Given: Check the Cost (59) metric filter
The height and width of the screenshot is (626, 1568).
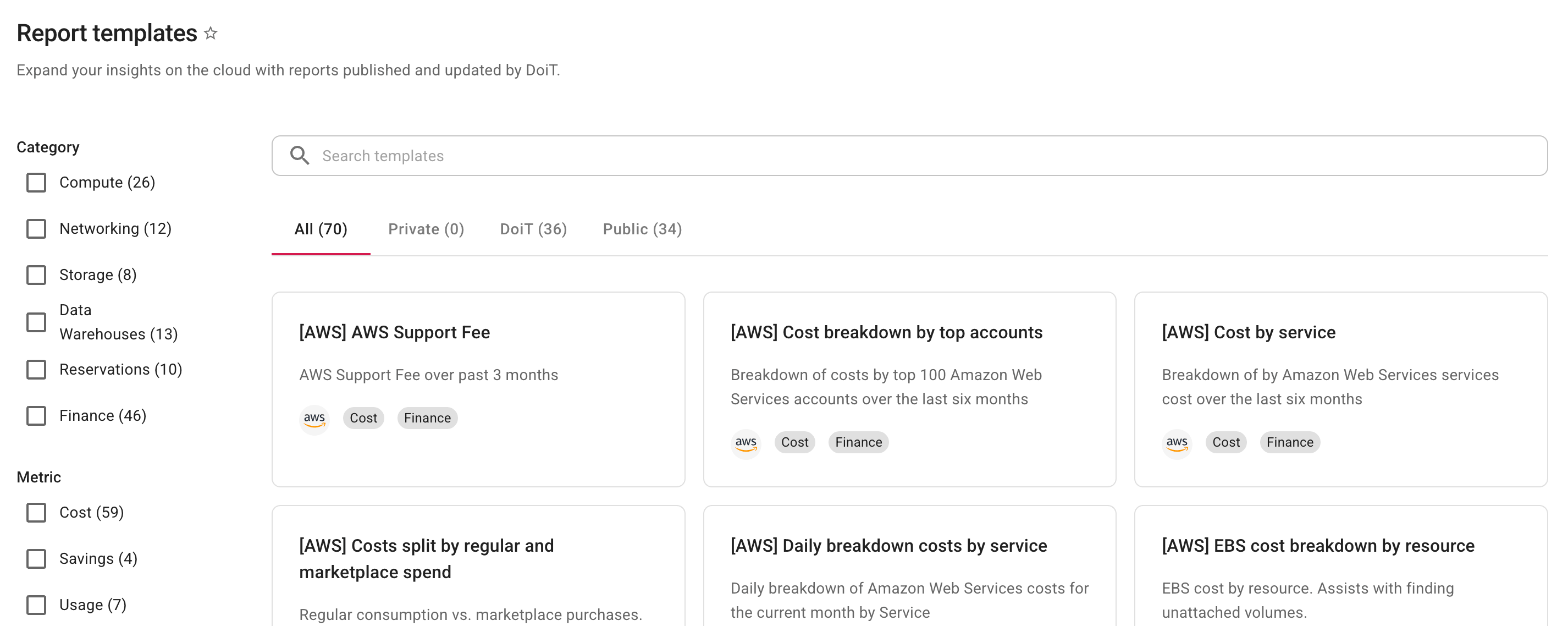Looking at the screenshot, I should (36, 513).
